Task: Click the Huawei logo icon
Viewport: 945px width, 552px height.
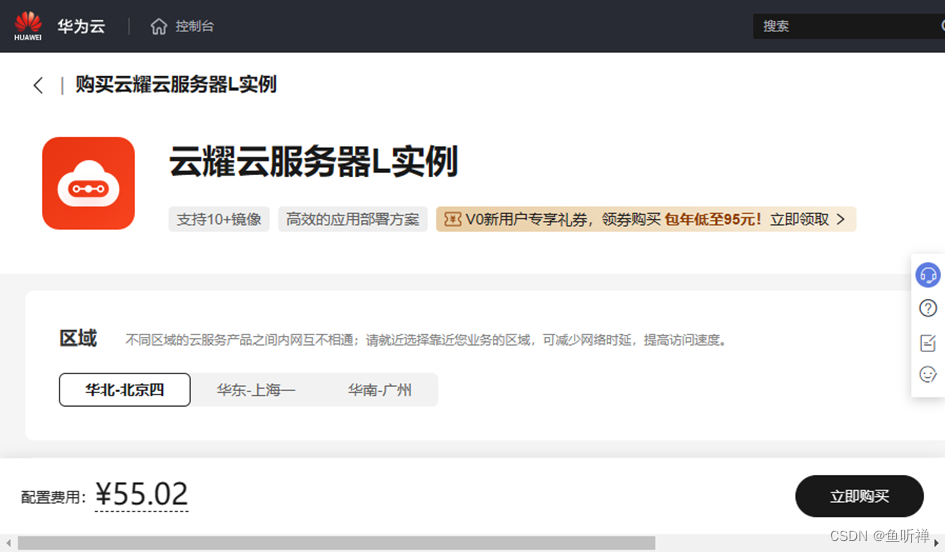Action: pyautogui.click(x=28, y=26)
